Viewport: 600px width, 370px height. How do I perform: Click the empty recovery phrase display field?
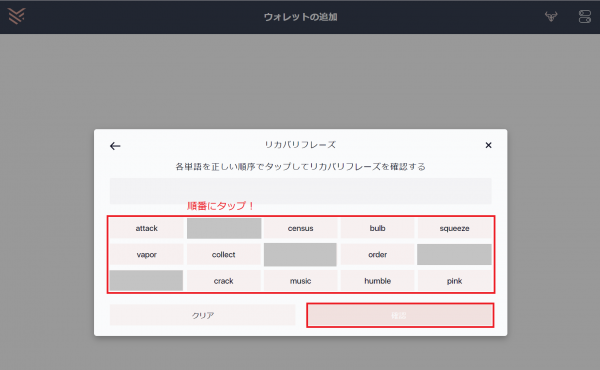click(x=300, y=191)
